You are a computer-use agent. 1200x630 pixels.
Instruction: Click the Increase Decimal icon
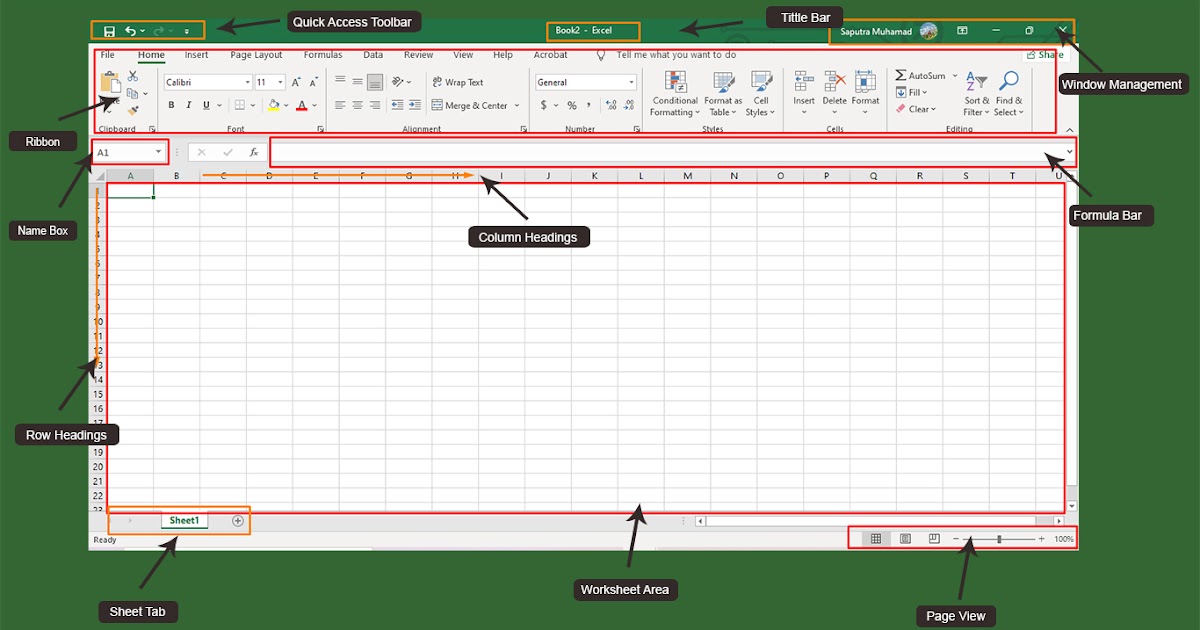tap(611, 103)
